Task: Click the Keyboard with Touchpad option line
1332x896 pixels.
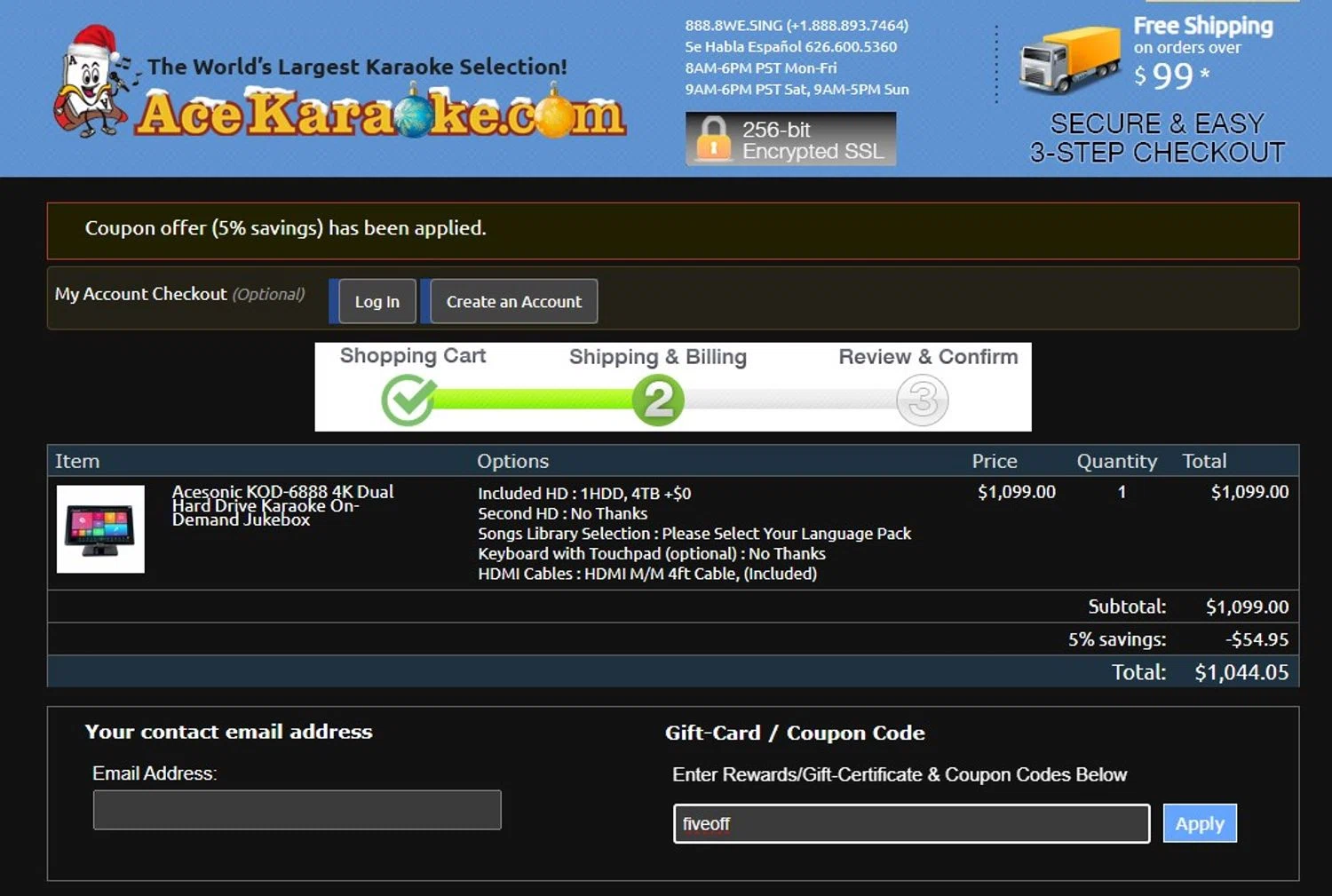Action: tap(652, 554)
